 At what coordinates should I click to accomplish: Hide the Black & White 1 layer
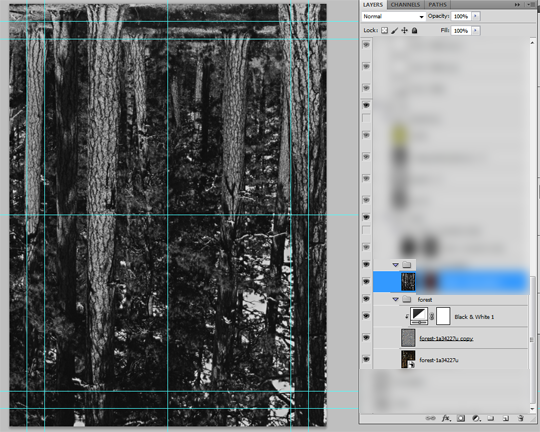click(366, 316)
